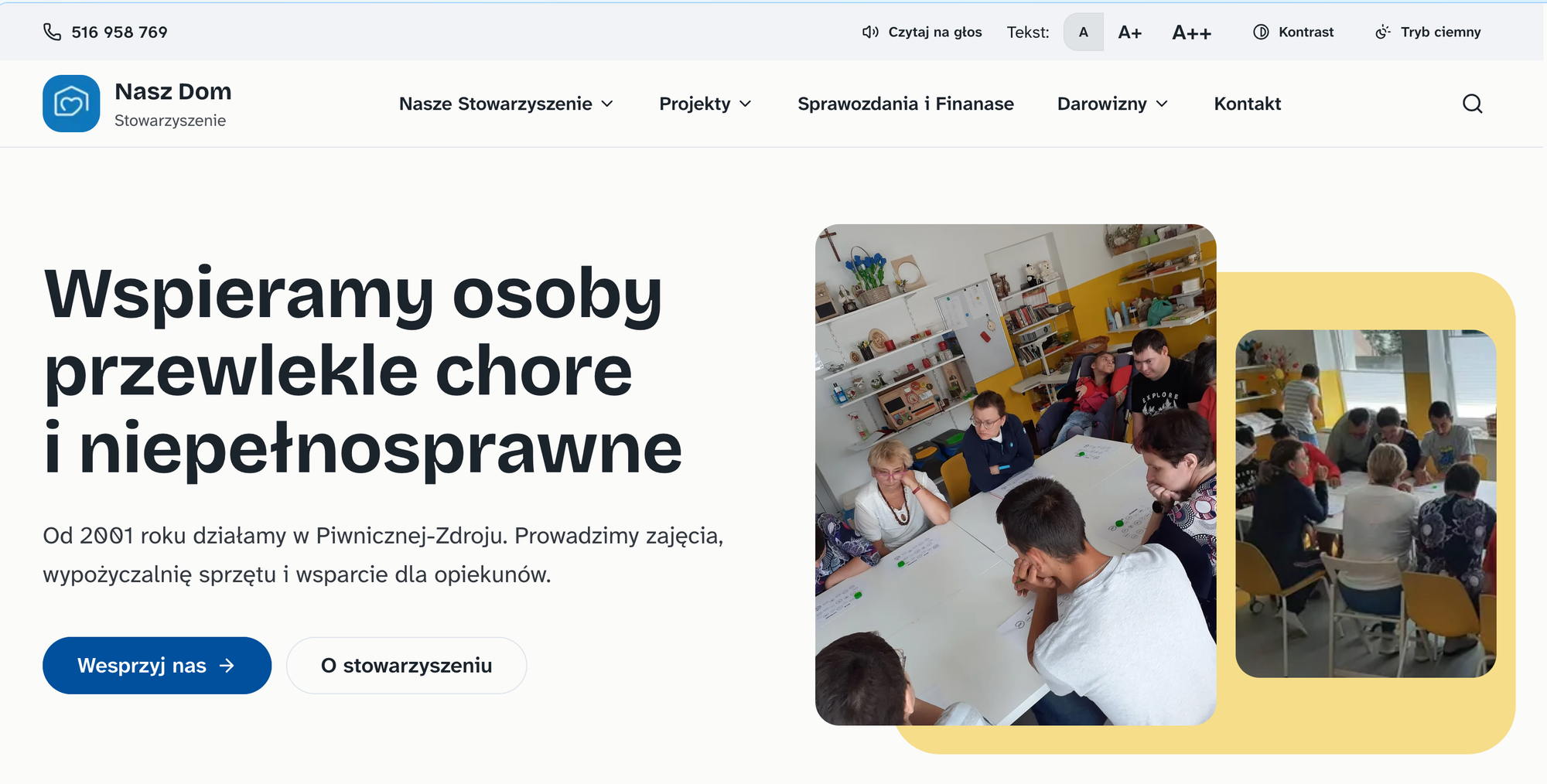Click the Stowarzyszenie subtitle under logo
The height and width of the screenshot is (784, 1547).
click(x=170, y=121)
